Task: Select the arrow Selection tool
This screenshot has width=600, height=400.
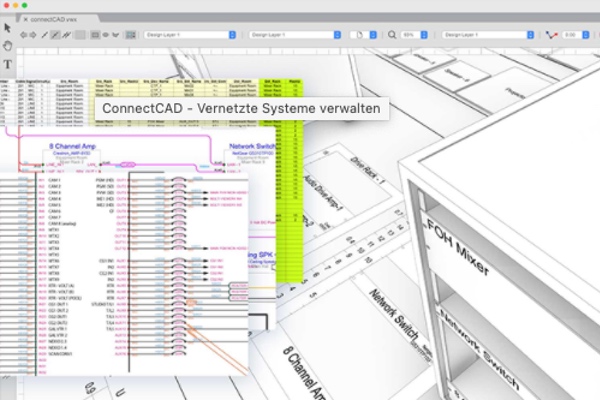Action: pos(7,28)
